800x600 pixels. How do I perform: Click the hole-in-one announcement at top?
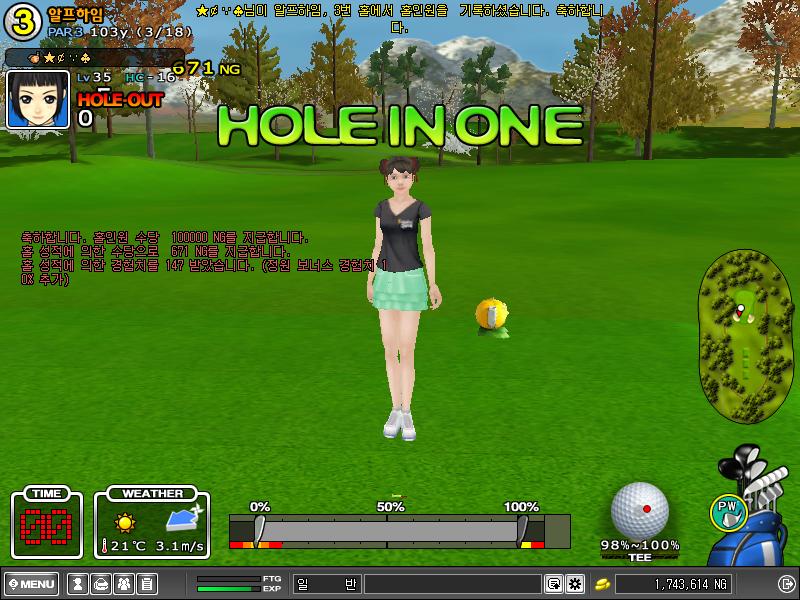399,18
